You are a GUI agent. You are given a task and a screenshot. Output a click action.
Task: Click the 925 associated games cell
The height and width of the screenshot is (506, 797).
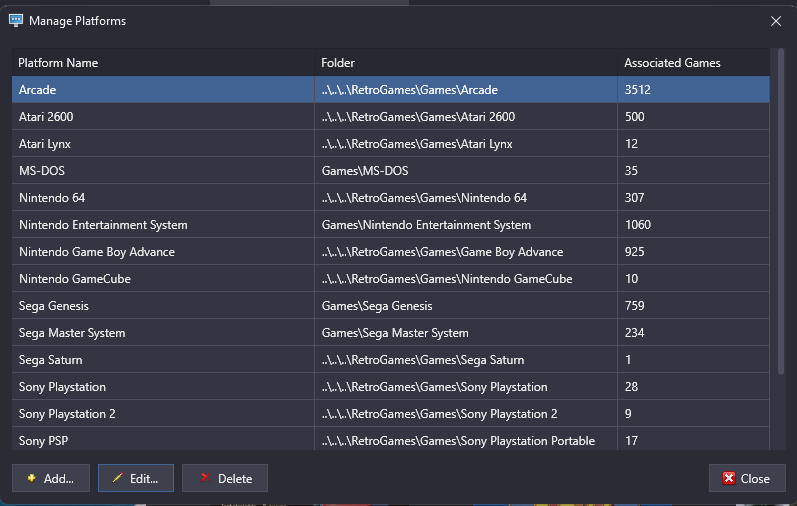[x=693, y=251]
